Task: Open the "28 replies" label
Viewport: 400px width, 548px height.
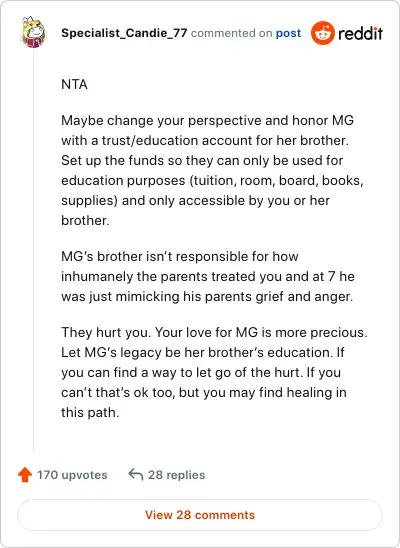Action: (176, 475)
